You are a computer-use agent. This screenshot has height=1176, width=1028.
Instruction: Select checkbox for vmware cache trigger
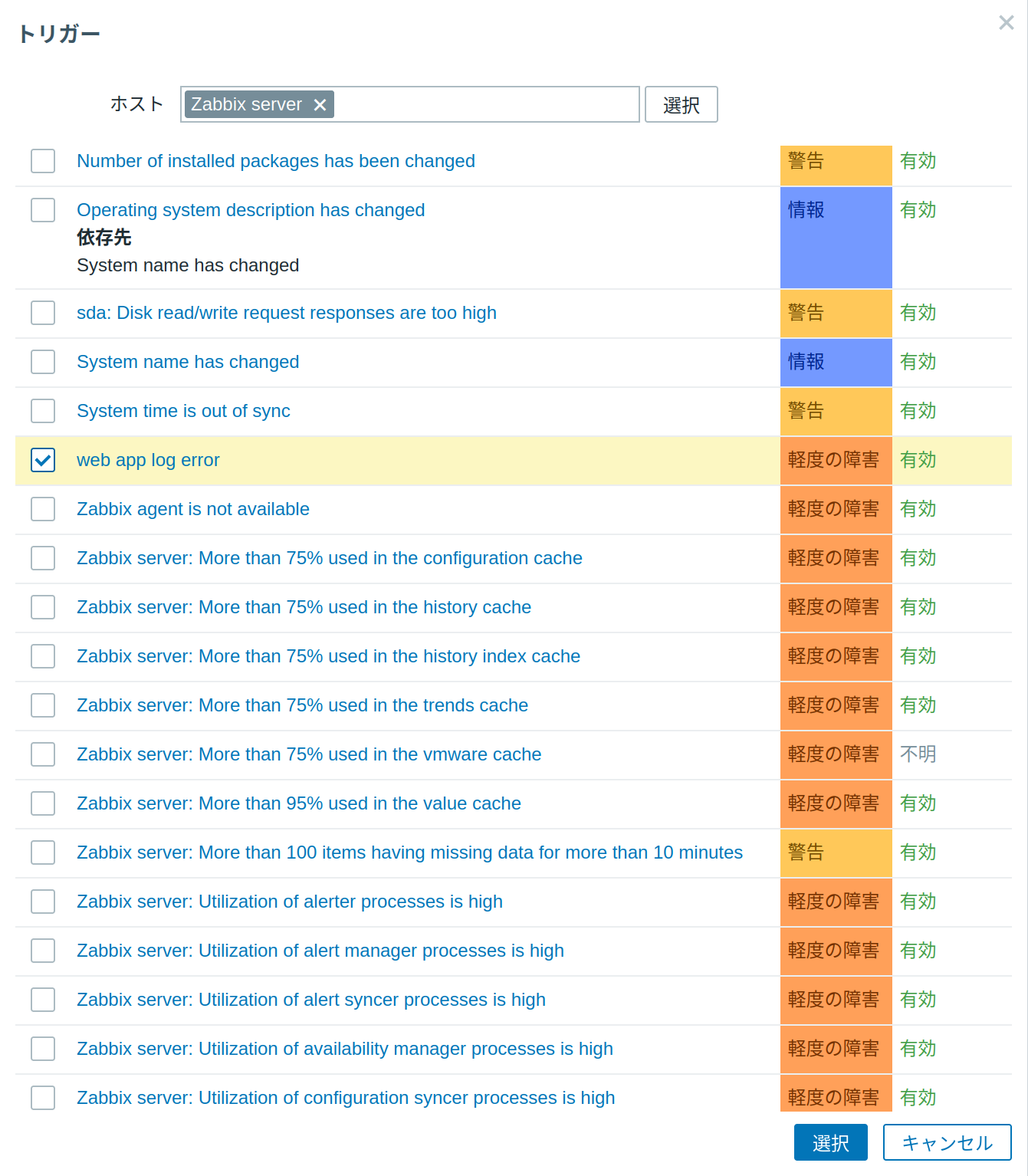coord(43,754)
